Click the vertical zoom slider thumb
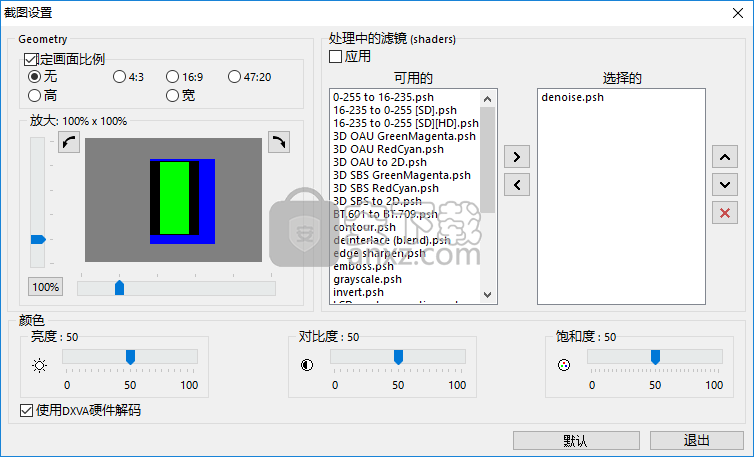Image resolution: width=754 pixels, height=457 pixels. click(x=38, y=240)
